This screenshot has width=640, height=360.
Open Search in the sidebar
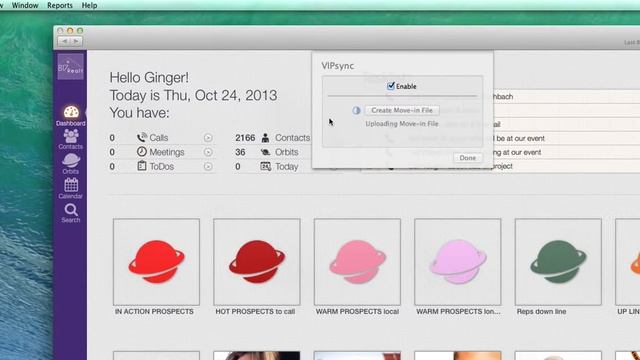pos(71,213)
